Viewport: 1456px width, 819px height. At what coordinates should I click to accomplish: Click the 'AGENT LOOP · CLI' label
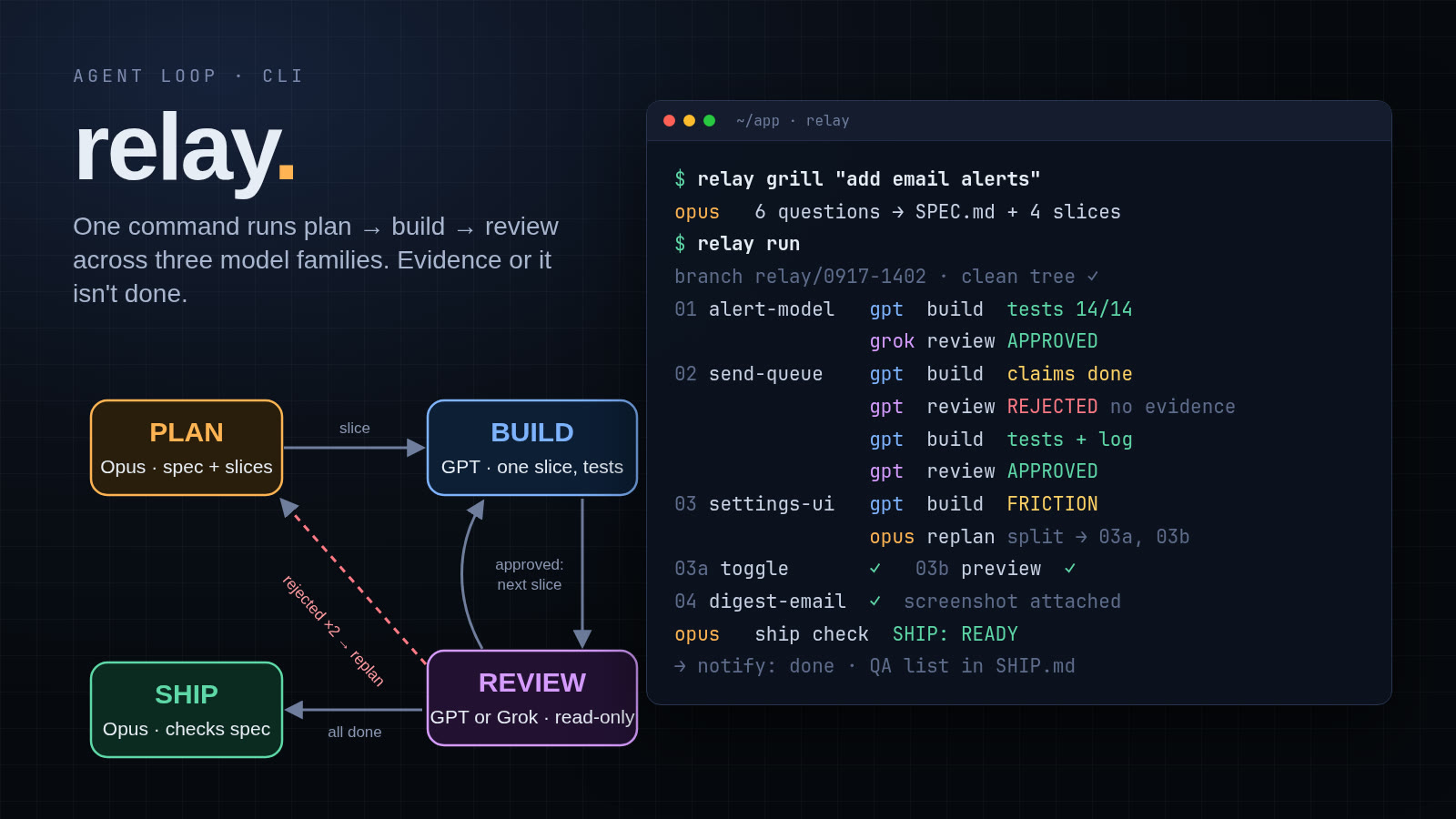tap(188, 76)
